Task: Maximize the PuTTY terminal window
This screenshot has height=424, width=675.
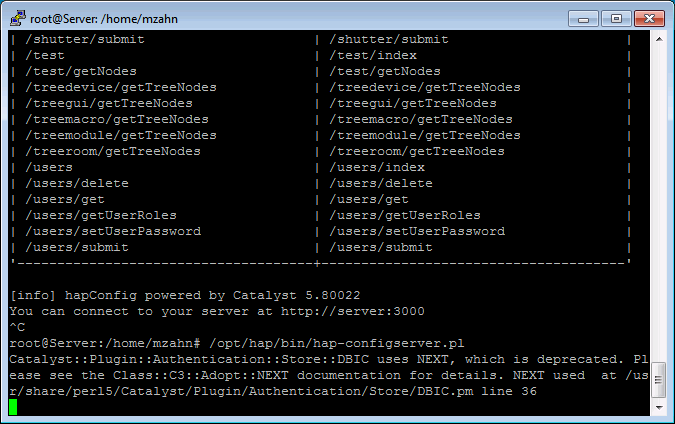Action: [x=616, y=19]
